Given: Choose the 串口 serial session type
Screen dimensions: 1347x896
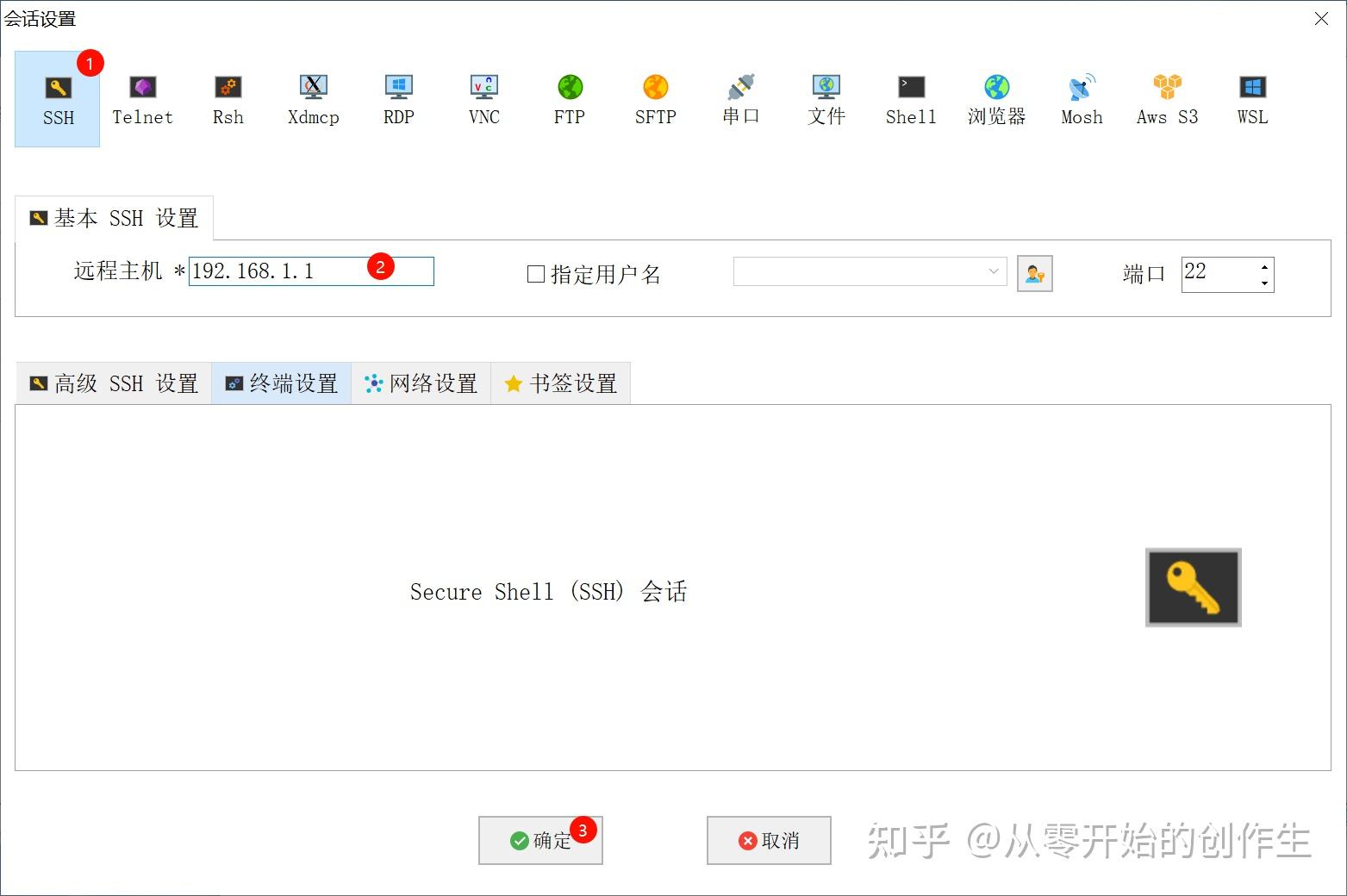Looking at the screenshot, I should pyautogui.click(x=739, y=99).
